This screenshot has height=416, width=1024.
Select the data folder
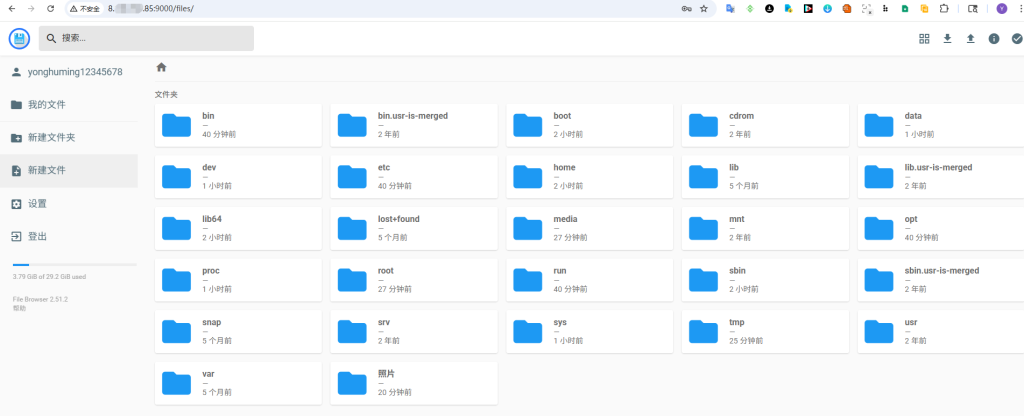pos(940,125)
